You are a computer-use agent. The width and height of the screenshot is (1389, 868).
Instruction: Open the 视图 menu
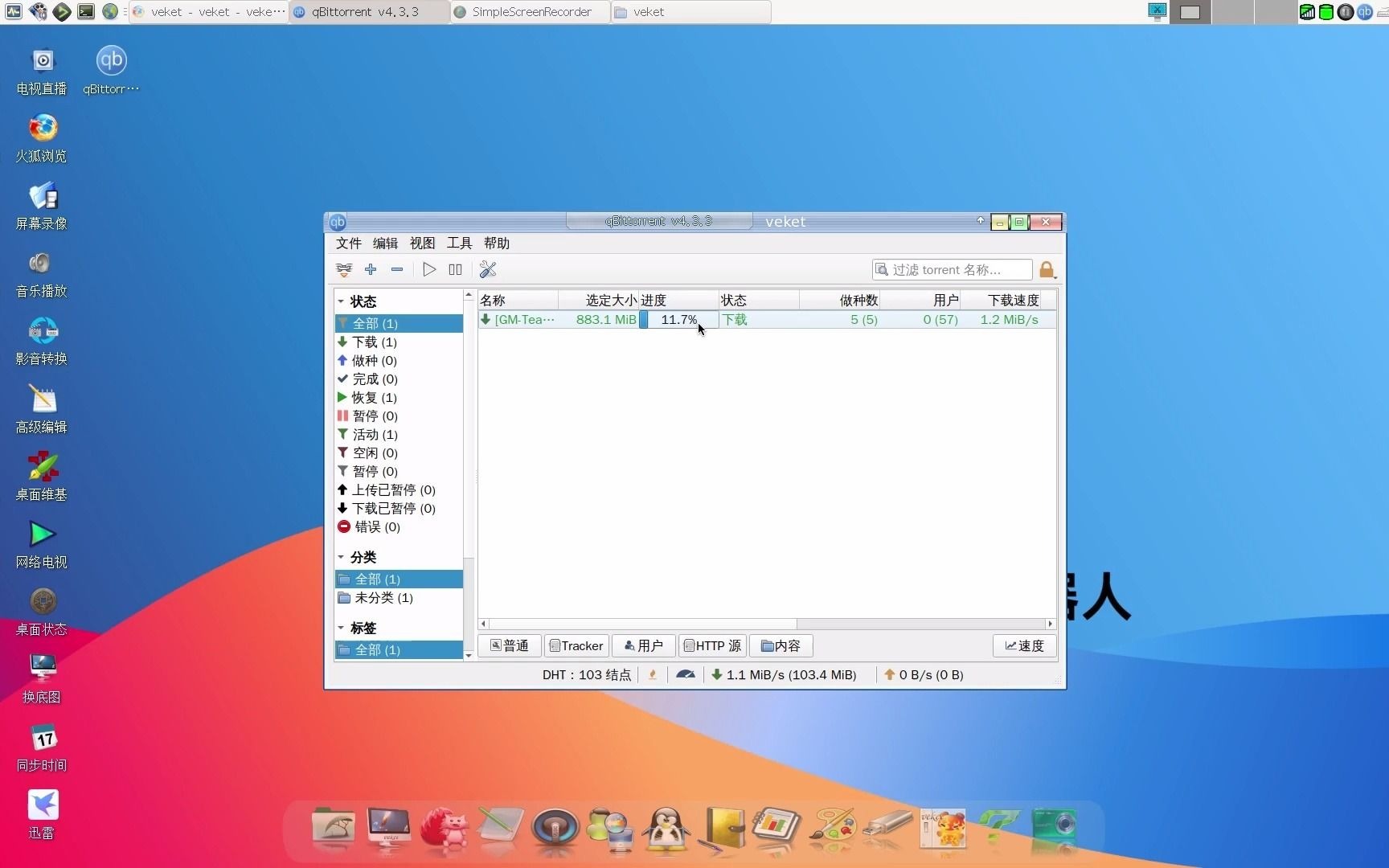423,243
